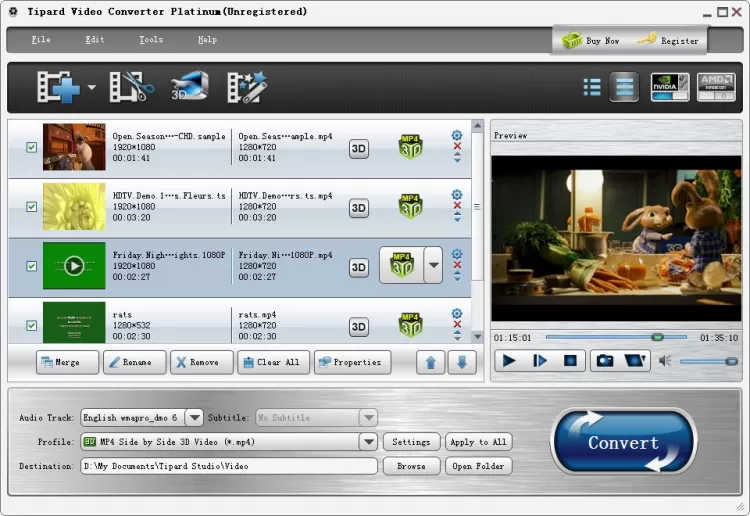Click the Friday.Night play thumbnail
The width and height of the screenshot is (750, 516).
[74, 266]
